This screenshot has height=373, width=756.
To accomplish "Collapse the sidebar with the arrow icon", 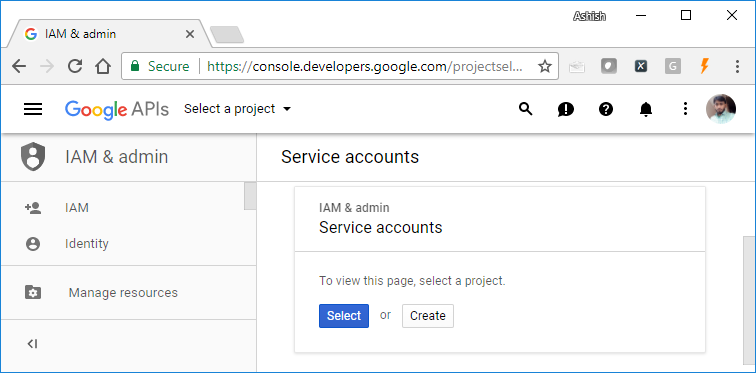I will (x=32, y=344).
